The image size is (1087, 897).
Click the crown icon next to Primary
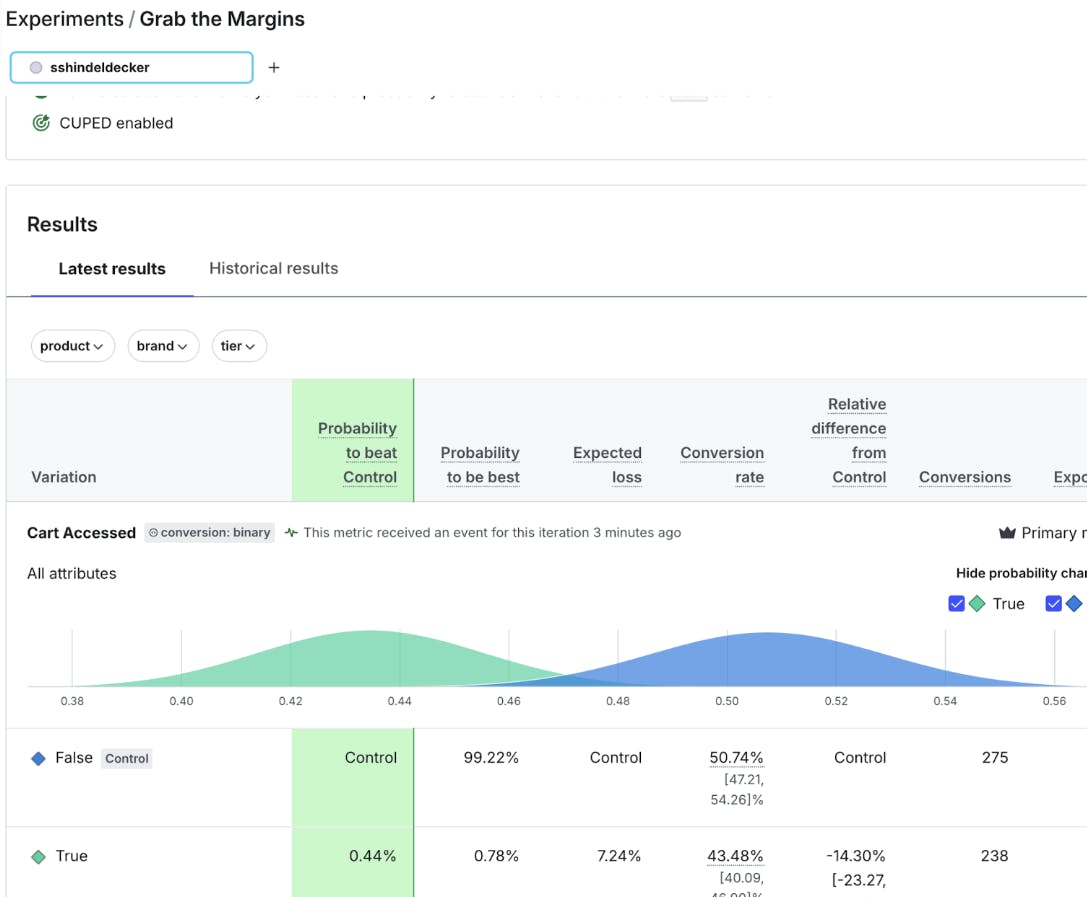click(x=1007, y=533)
